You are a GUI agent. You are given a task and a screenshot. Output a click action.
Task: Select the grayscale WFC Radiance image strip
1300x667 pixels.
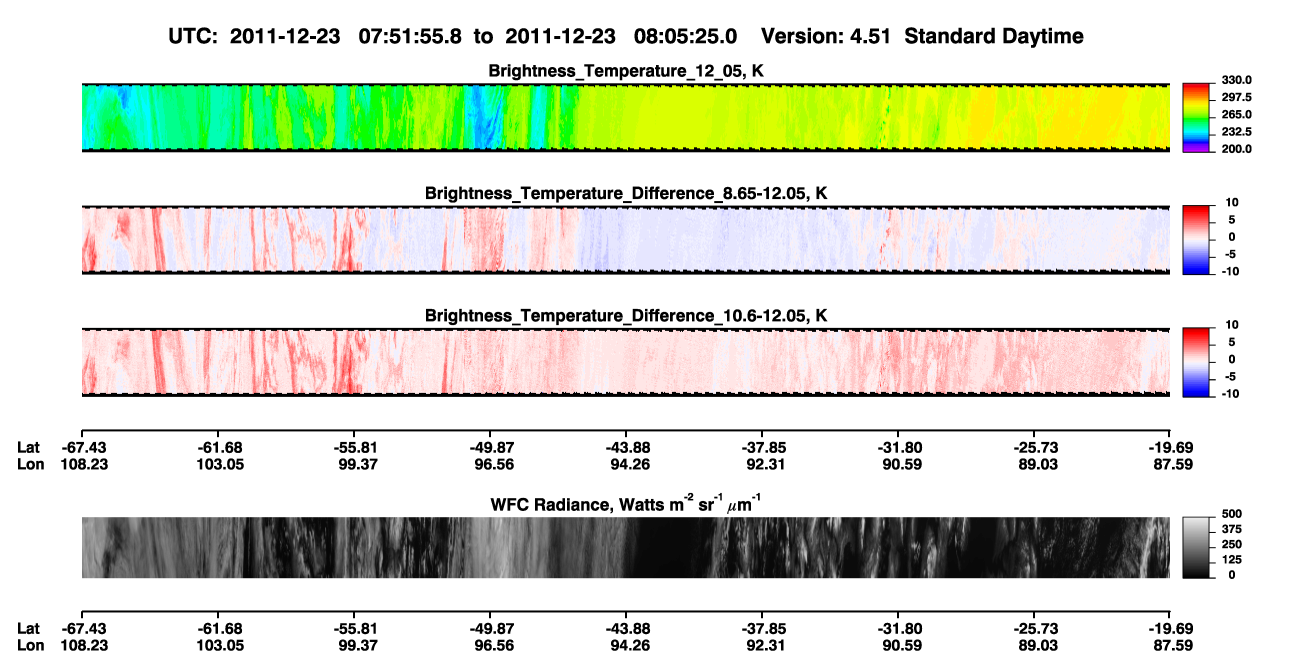[x=626, y=548]
